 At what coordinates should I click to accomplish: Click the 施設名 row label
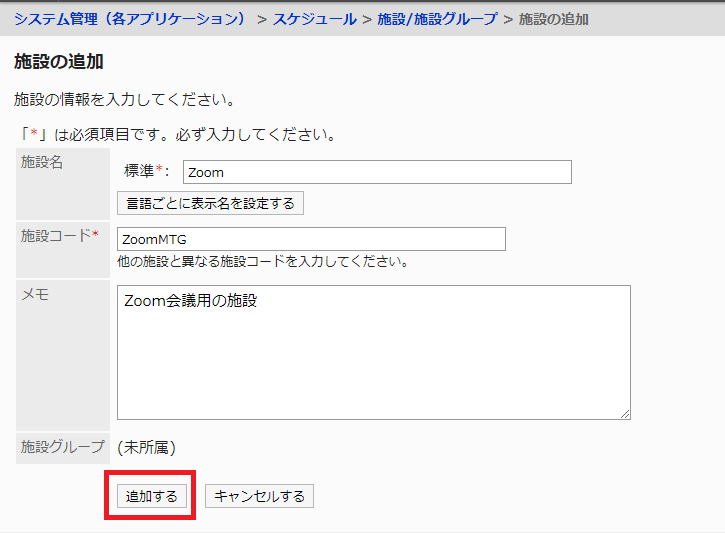(42, 162)
